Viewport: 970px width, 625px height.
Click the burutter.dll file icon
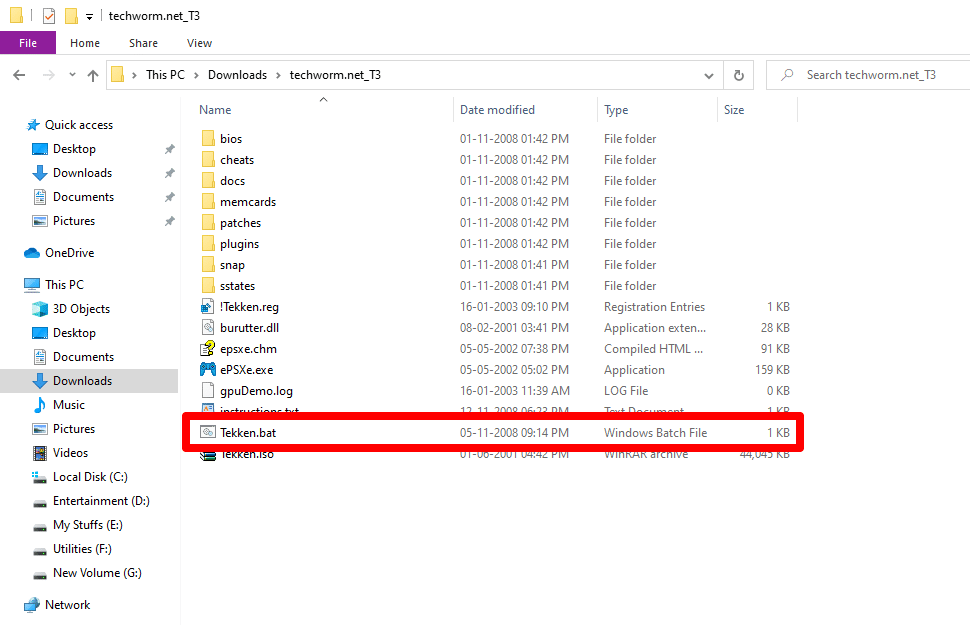[x=208, y=328]
